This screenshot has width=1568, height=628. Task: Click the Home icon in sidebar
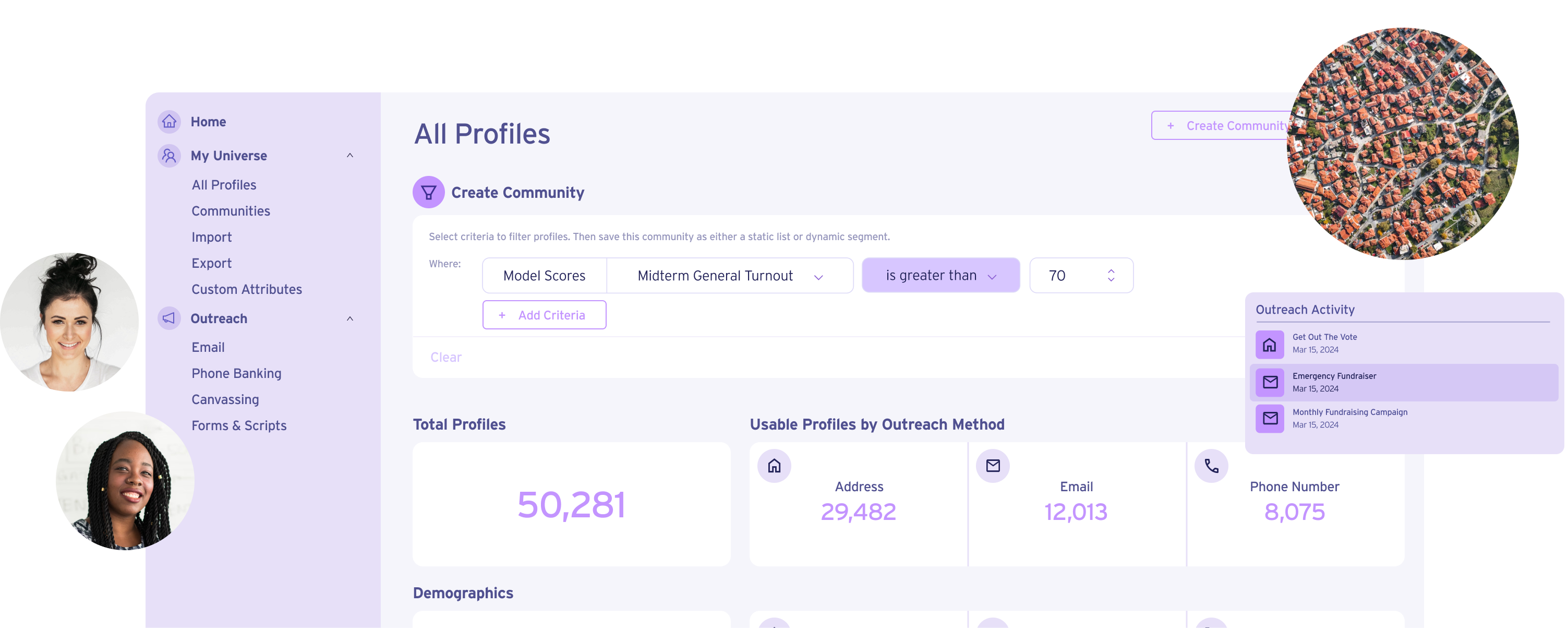coord(170,120)
